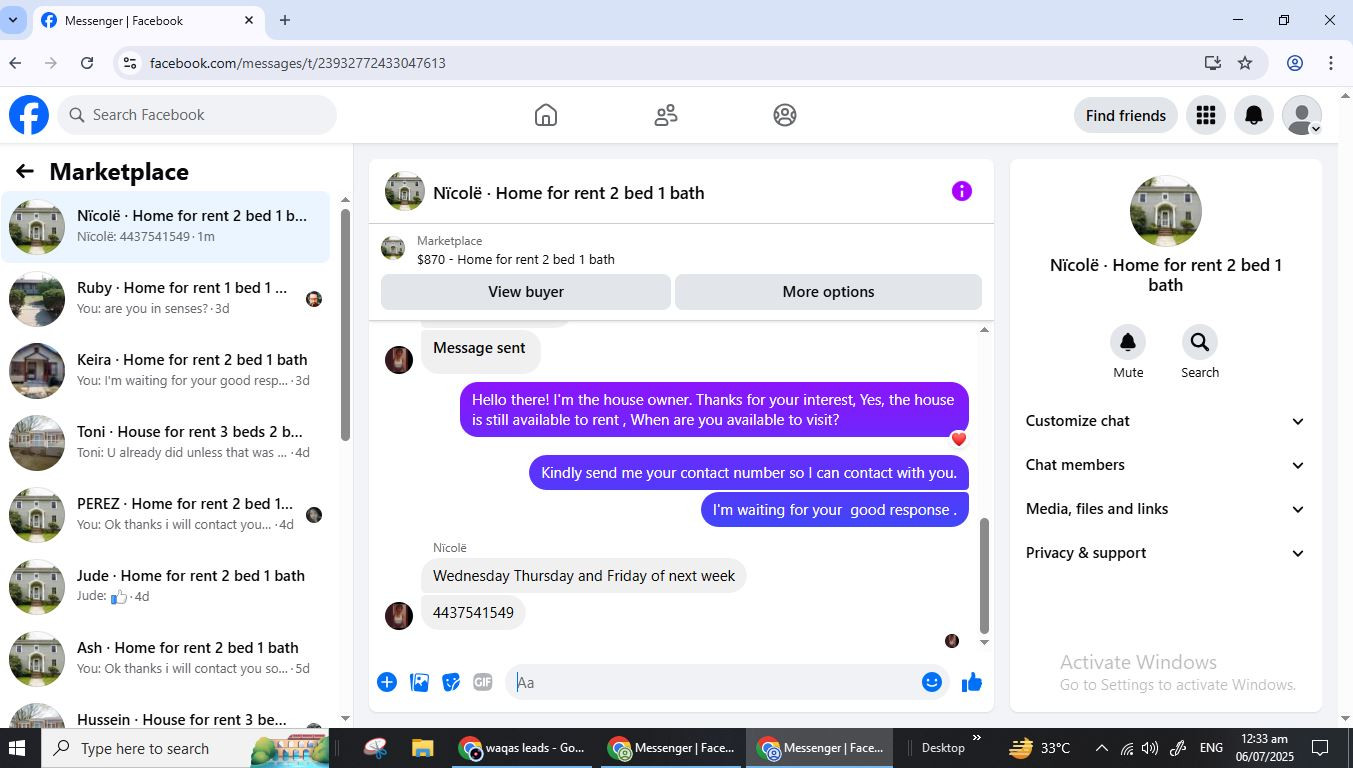Viewport: 1353px width, 768px height.
Task: Click the heart reaction on message
Action: pos(958,438)
